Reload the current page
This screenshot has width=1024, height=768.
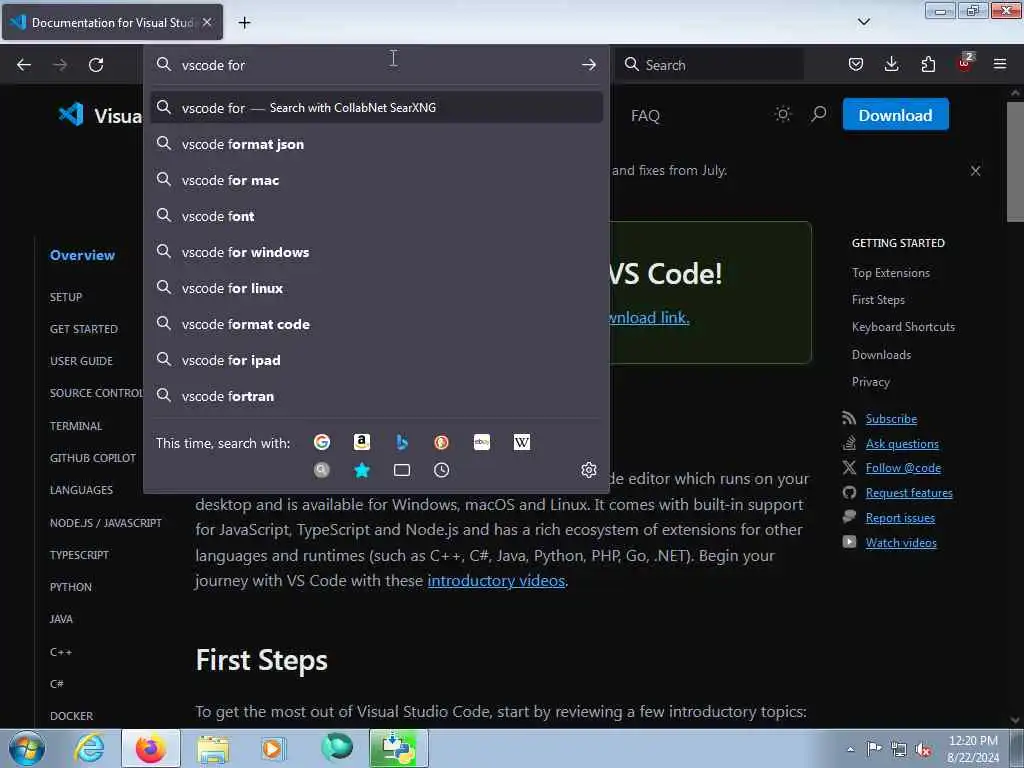pos(96,65)
